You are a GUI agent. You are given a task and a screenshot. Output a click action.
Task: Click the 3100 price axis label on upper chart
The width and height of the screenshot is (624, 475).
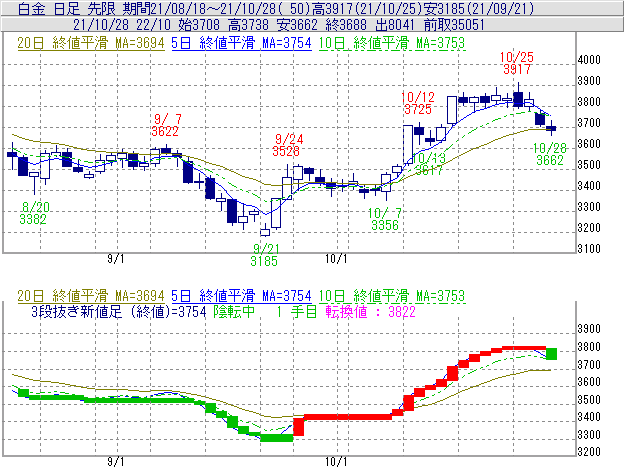(589, 249)
